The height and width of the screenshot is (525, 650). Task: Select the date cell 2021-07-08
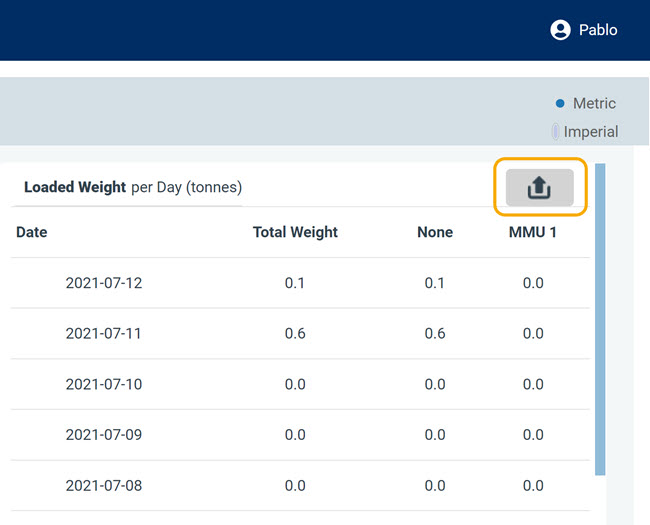tap(104, 485)
